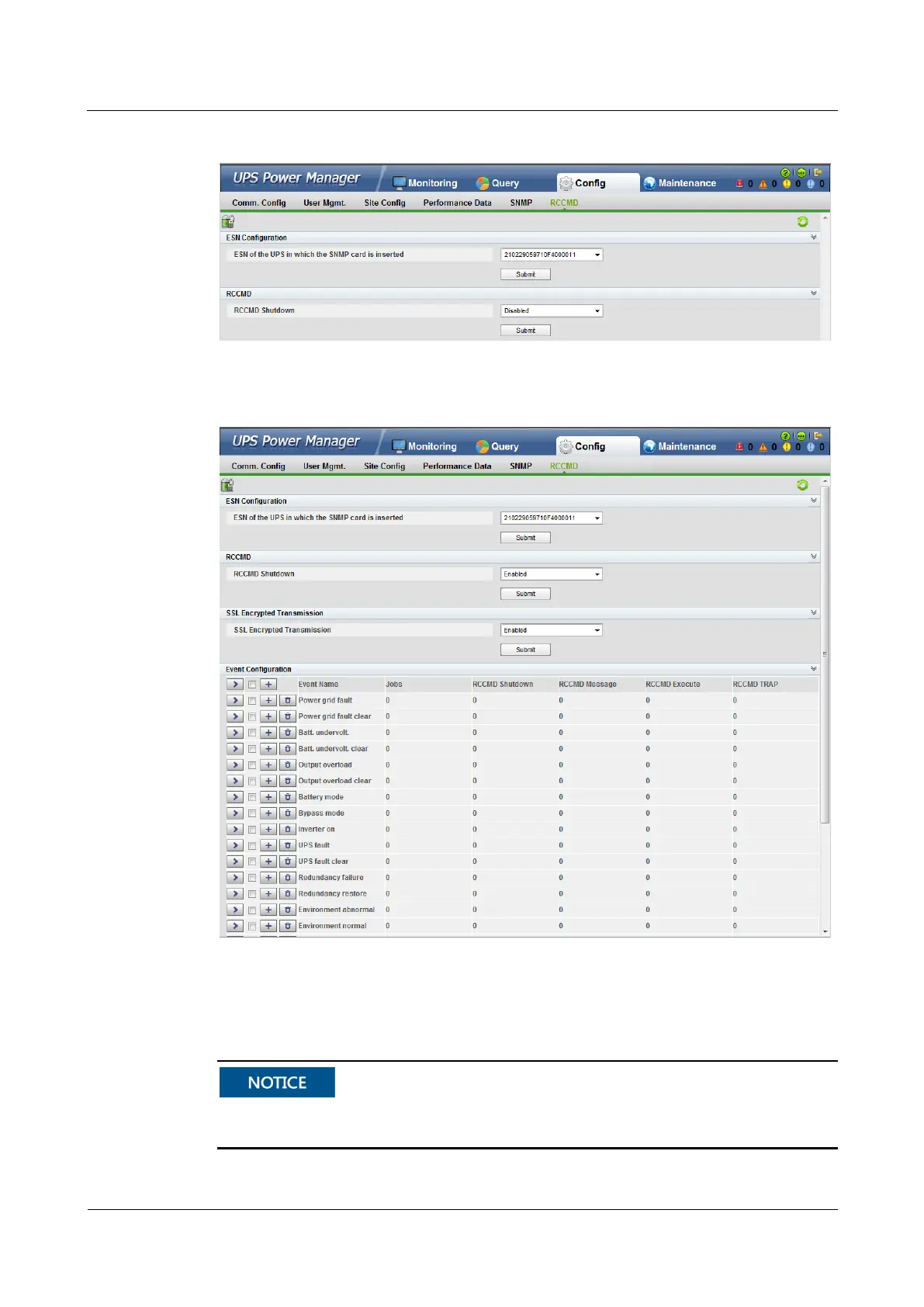
Task: Tick the checkbox for Output overload event
Action: pyautogui.click(x=252, y=765)
